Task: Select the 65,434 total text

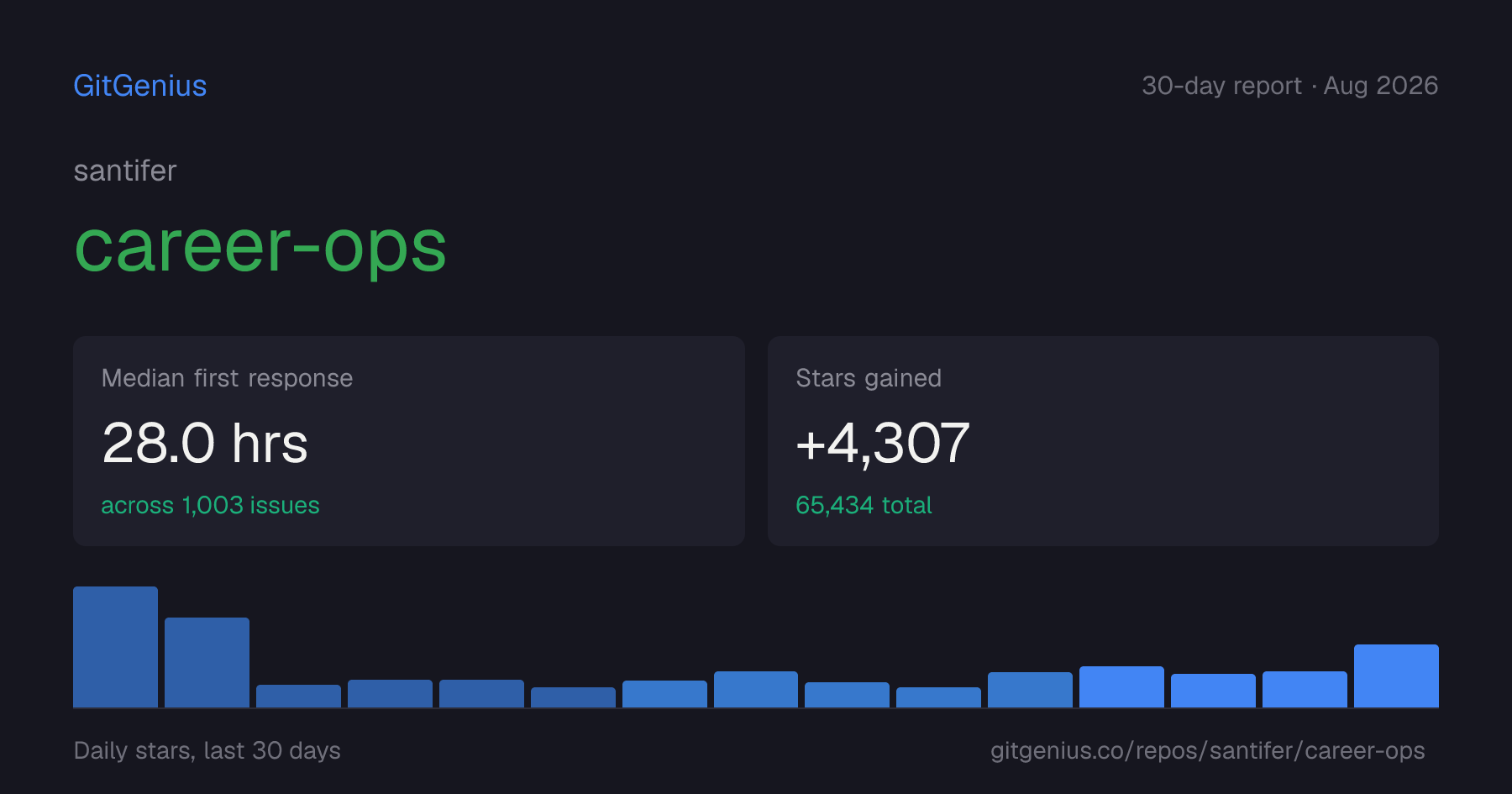Action: pos(864,505)
